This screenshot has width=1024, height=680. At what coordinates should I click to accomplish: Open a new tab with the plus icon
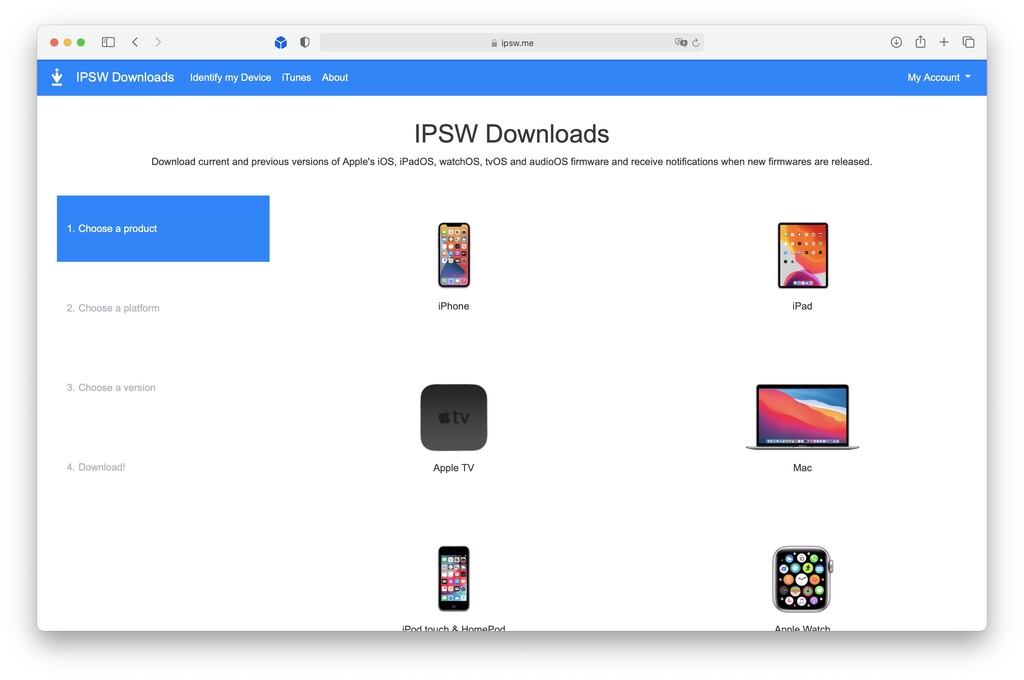pos(944,42)
